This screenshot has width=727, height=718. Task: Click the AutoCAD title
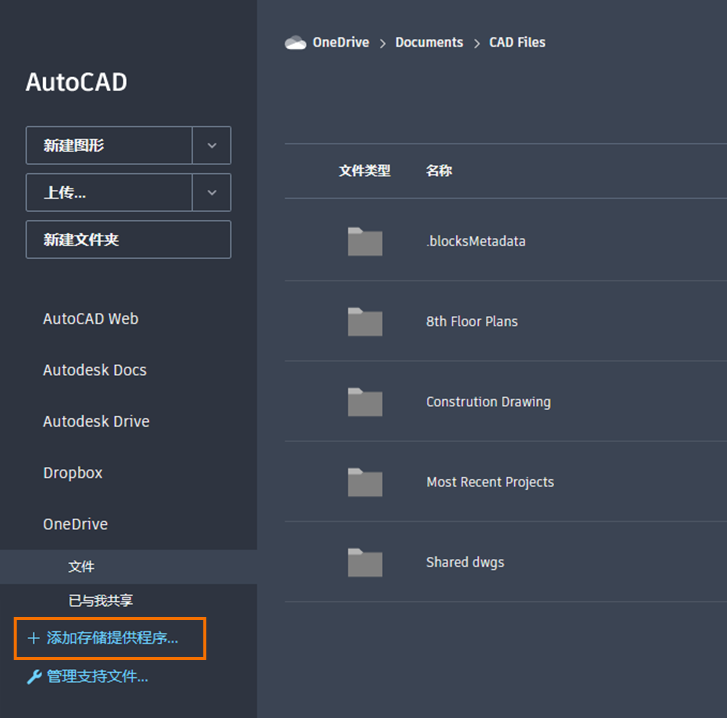pos(77,83)
